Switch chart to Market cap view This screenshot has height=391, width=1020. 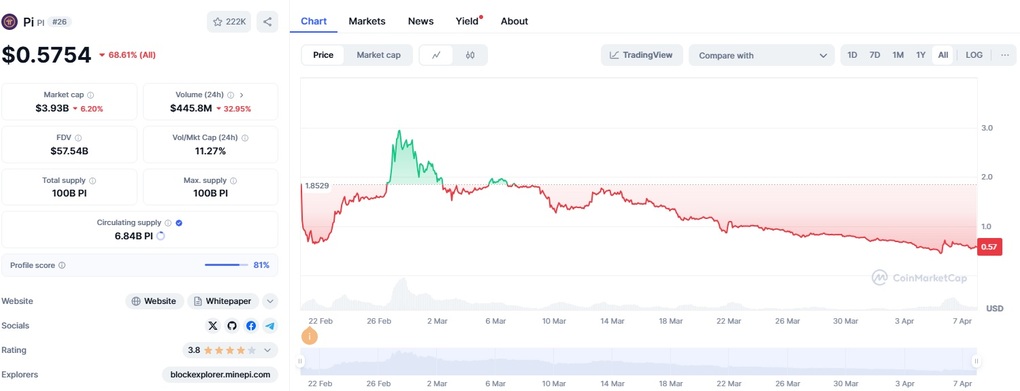[x=379, y=55]
